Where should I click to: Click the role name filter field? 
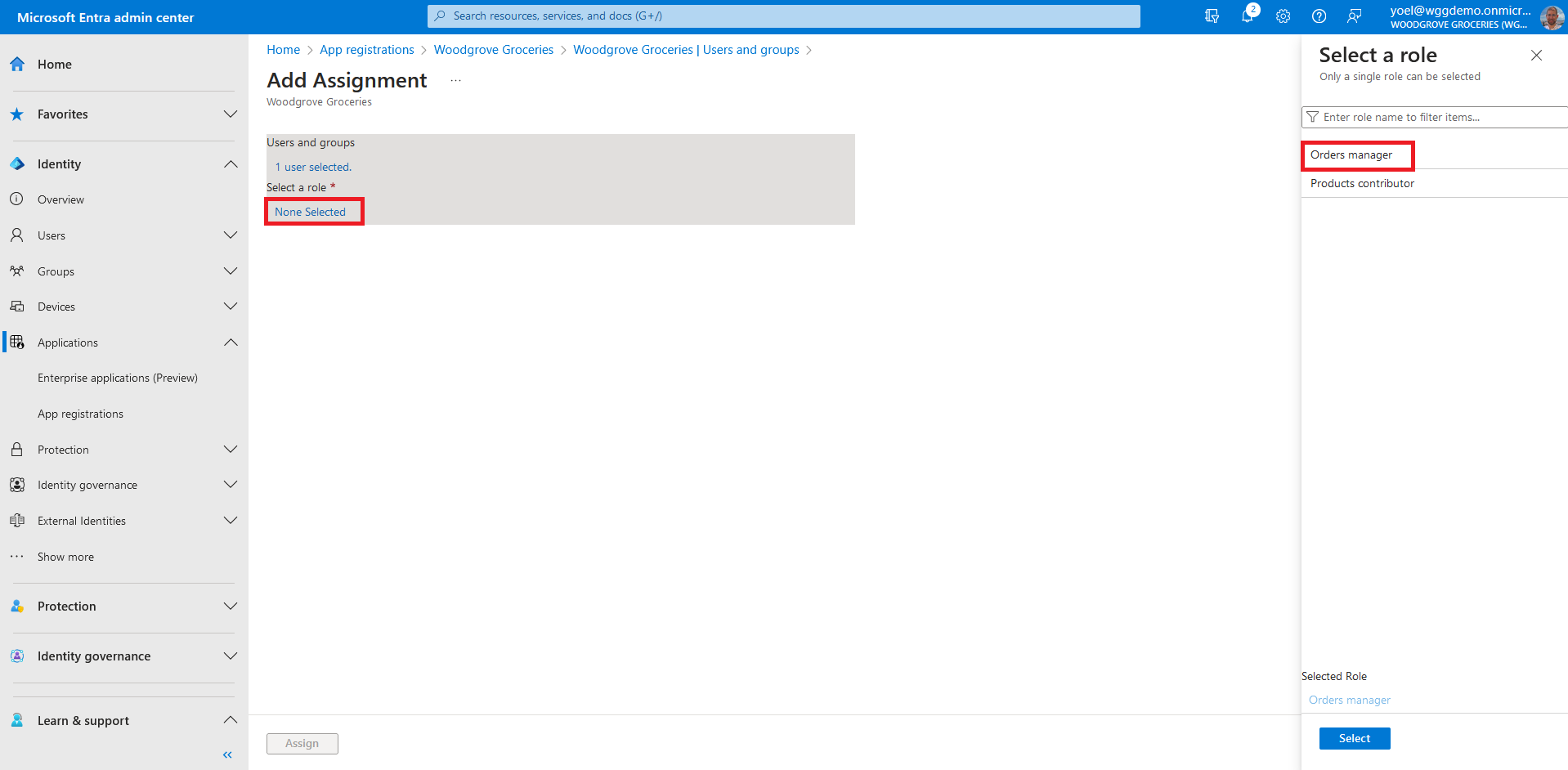pyautogui.click(x=1439, y=117)
